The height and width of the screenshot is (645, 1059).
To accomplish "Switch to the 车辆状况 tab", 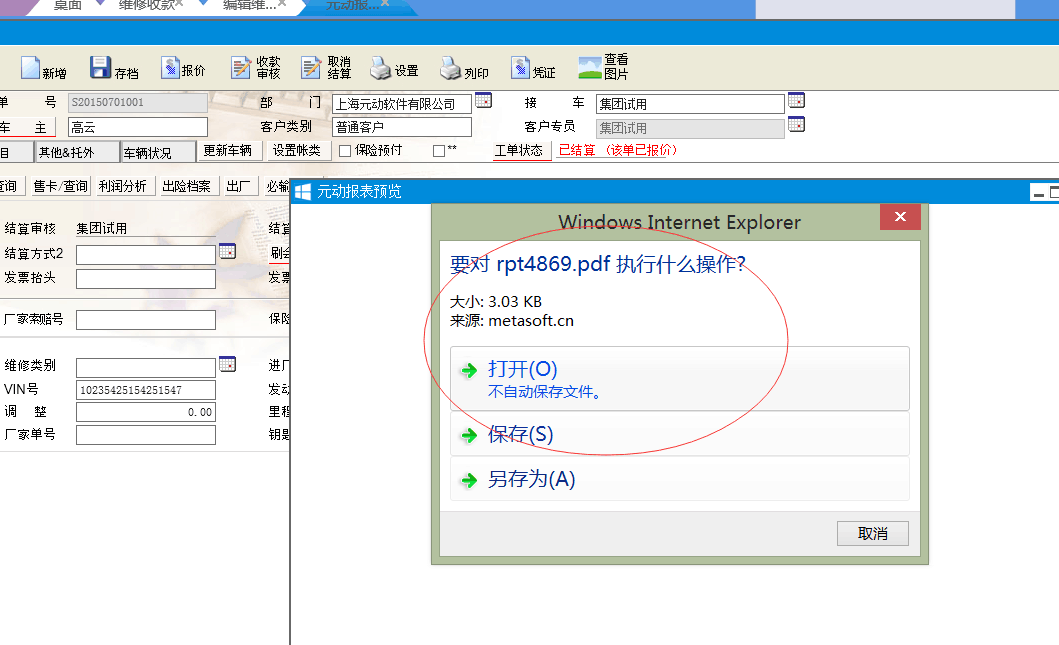I will coord(158,152).
